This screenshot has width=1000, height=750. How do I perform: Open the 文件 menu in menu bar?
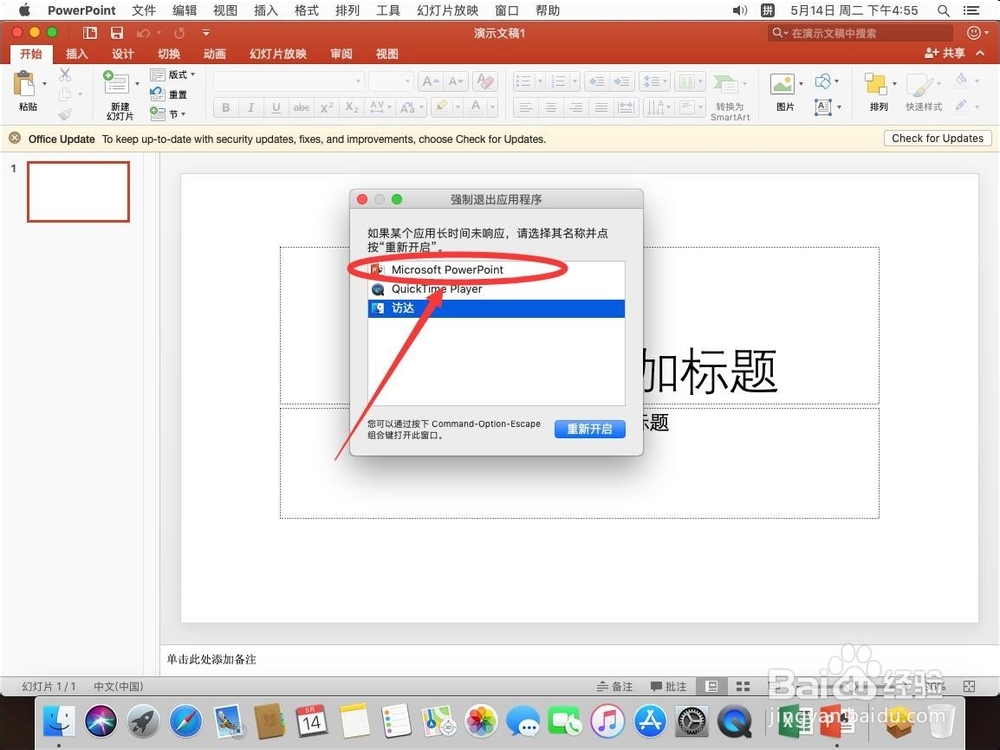(x=143, y=10)
